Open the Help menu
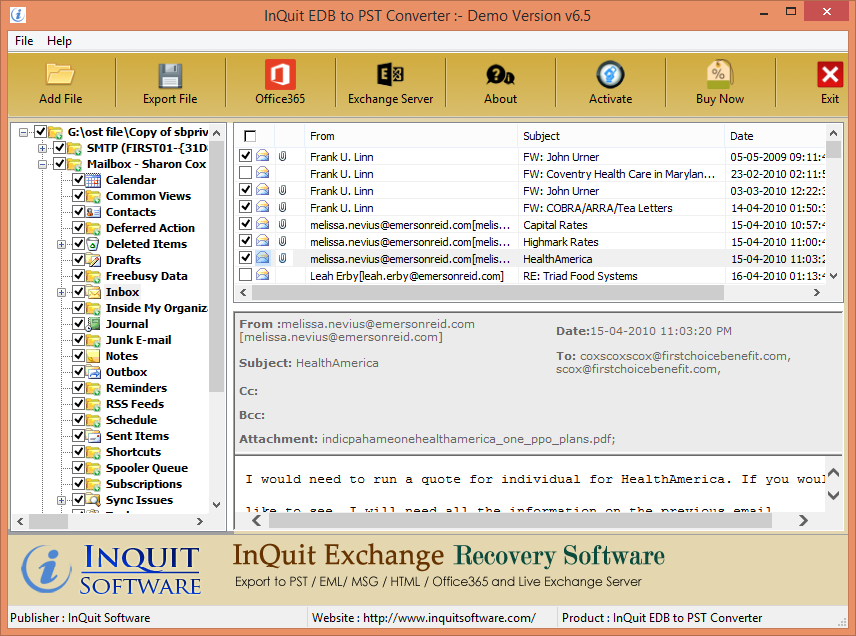The height and width of the screenshot is (636, 856). click(58, 41)
